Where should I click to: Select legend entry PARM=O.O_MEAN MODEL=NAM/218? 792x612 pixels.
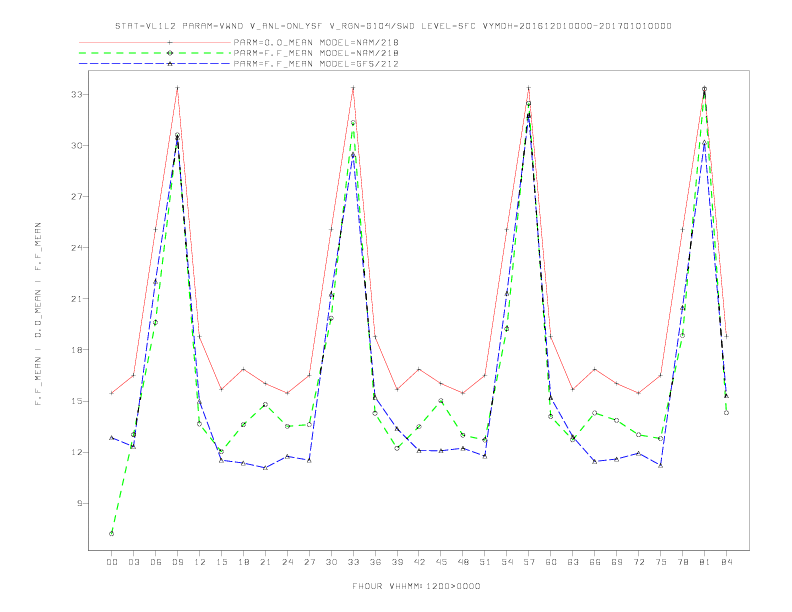coord(316,42)
